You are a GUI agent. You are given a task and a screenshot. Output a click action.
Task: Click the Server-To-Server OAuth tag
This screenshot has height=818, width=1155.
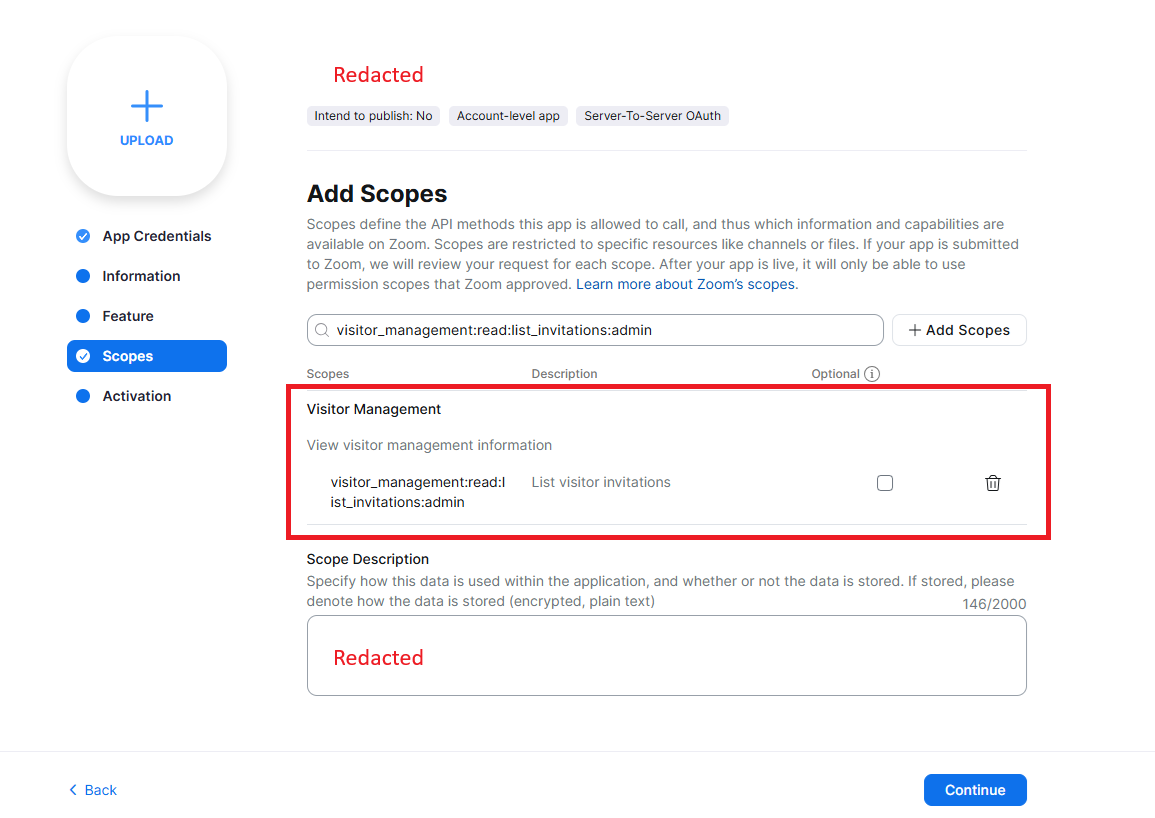(x=652, y=116)
